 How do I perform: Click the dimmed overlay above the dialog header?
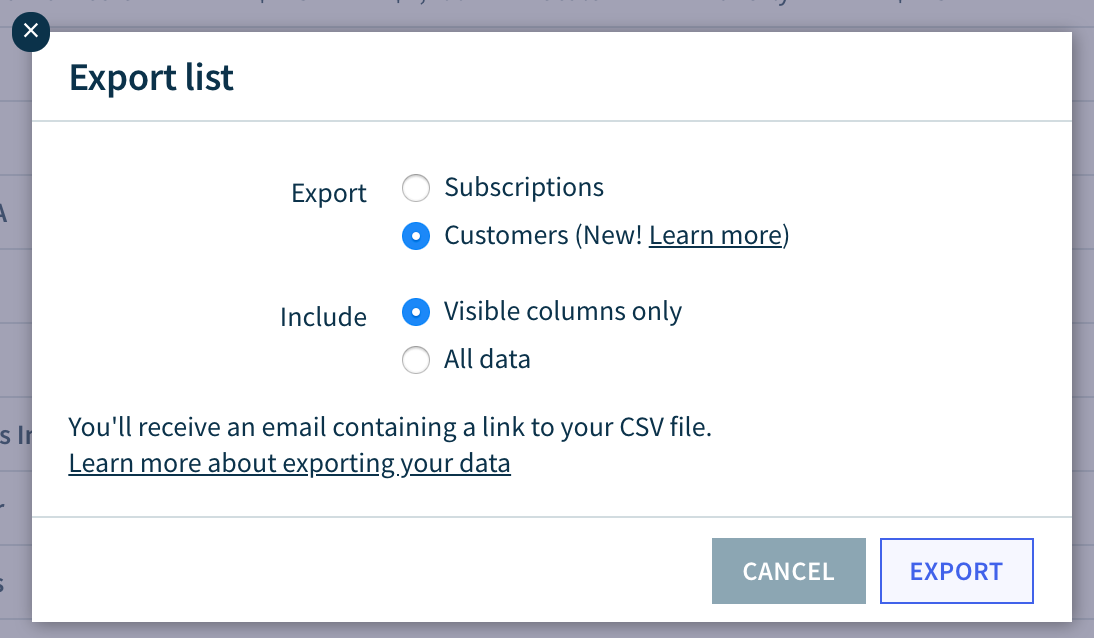(558, 15)
